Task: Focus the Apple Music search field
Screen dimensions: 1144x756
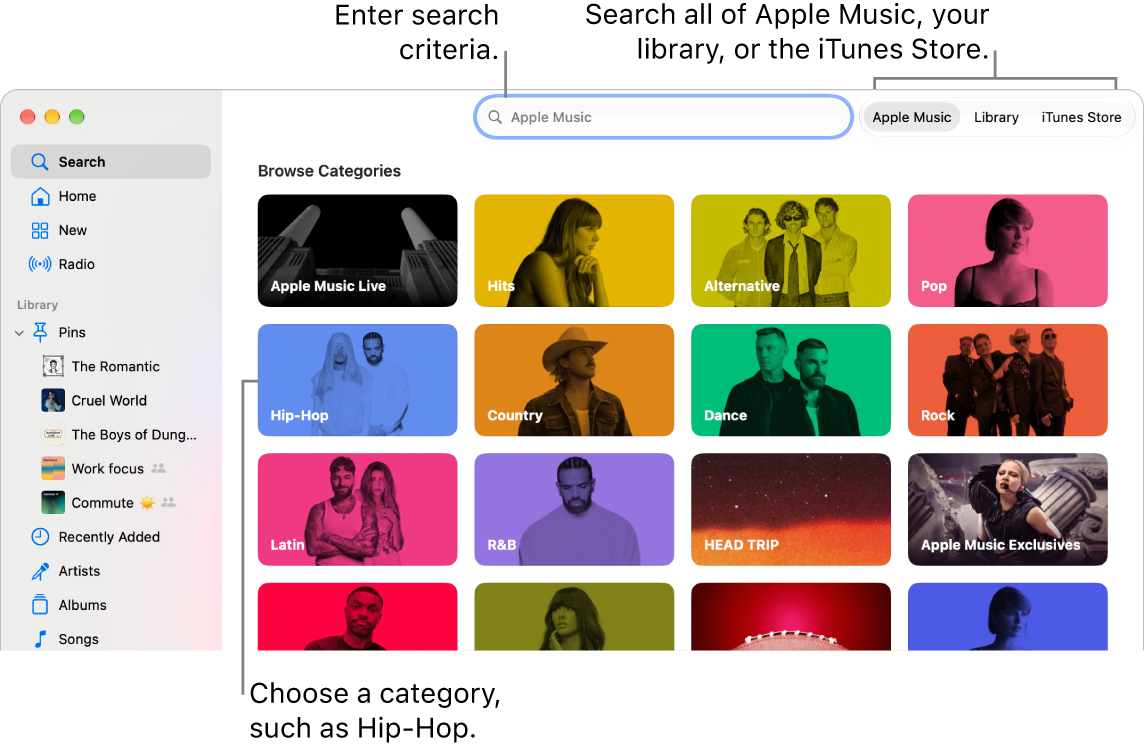Action: (x=663, y=117)
